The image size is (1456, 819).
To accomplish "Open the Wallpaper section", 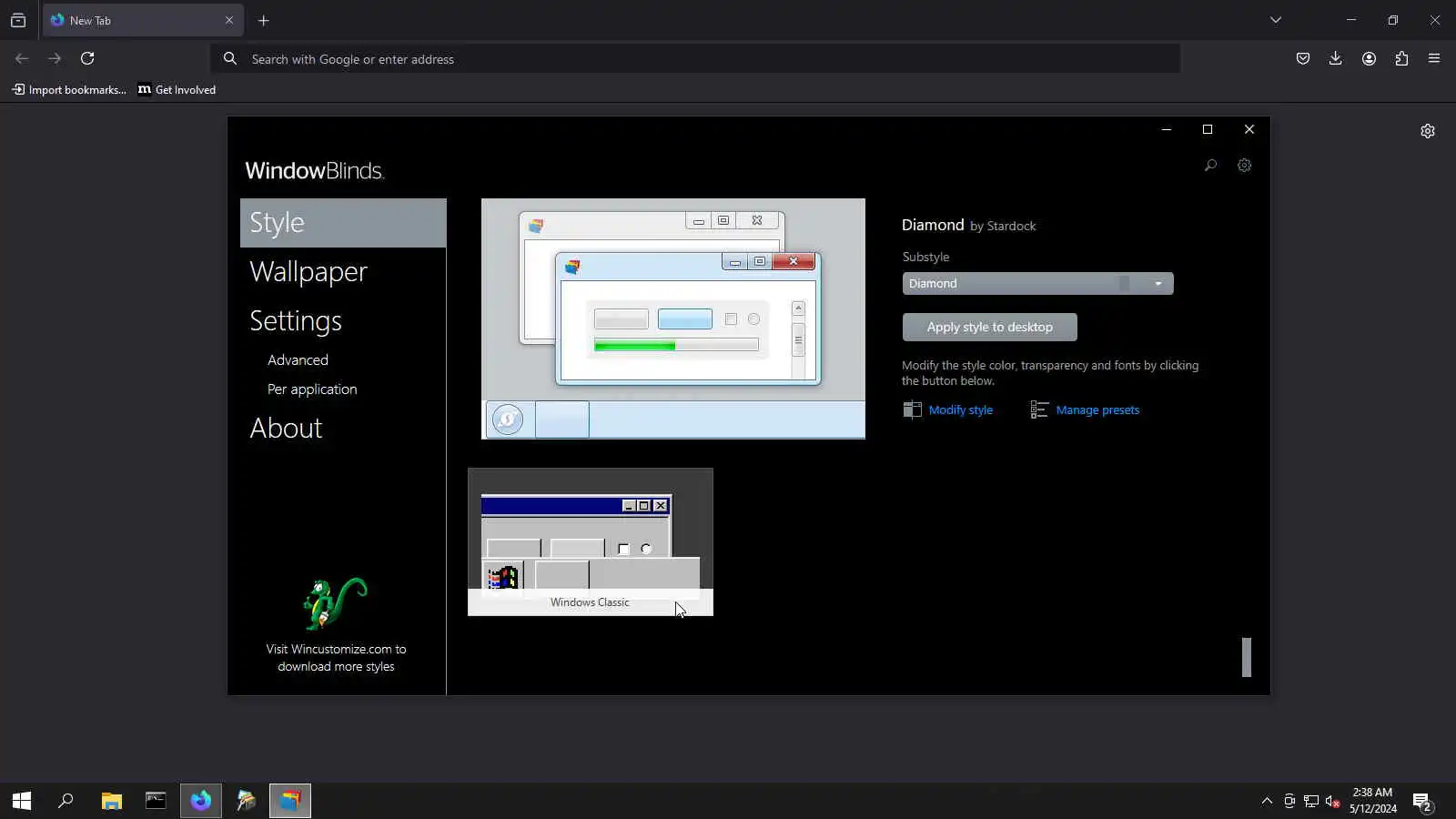I will pos(308,271).
